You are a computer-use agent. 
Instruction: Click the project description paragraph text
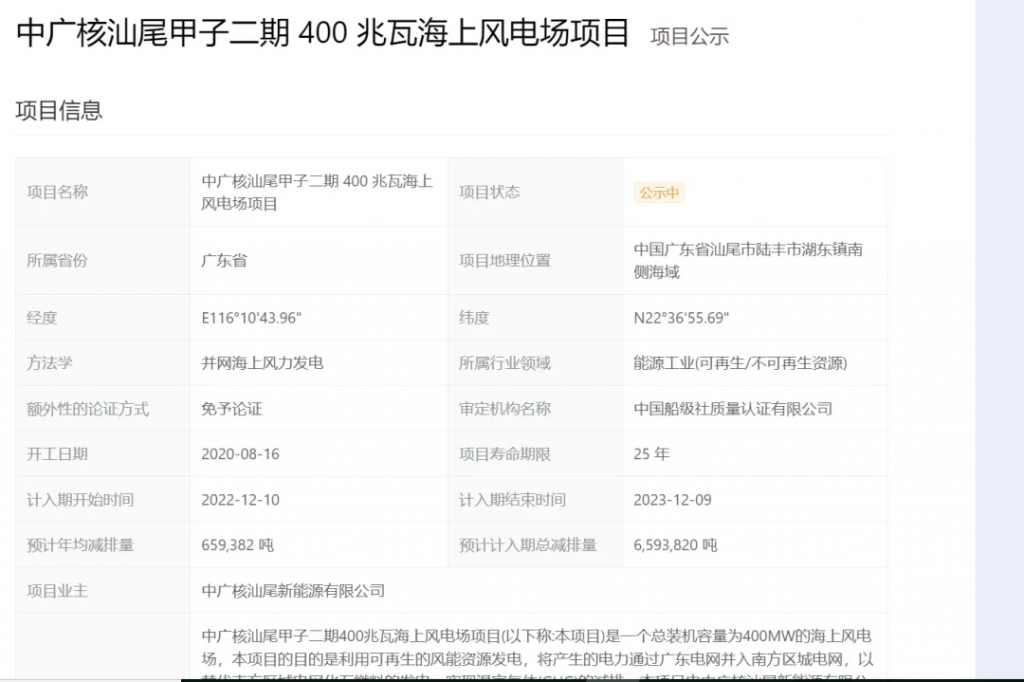[537, 648]
